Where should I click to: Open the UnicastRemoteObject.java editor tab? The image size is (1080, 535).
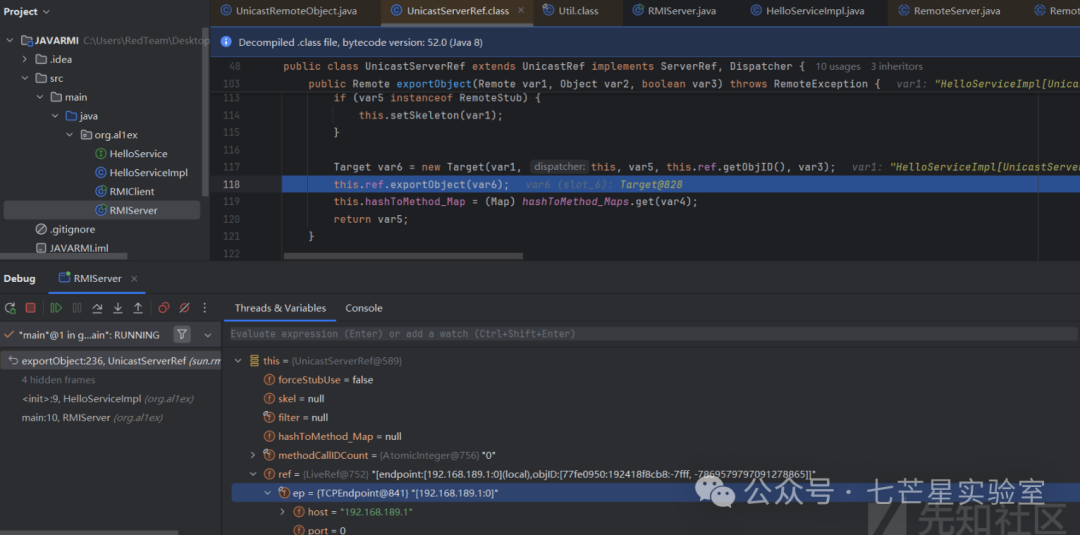289,10
